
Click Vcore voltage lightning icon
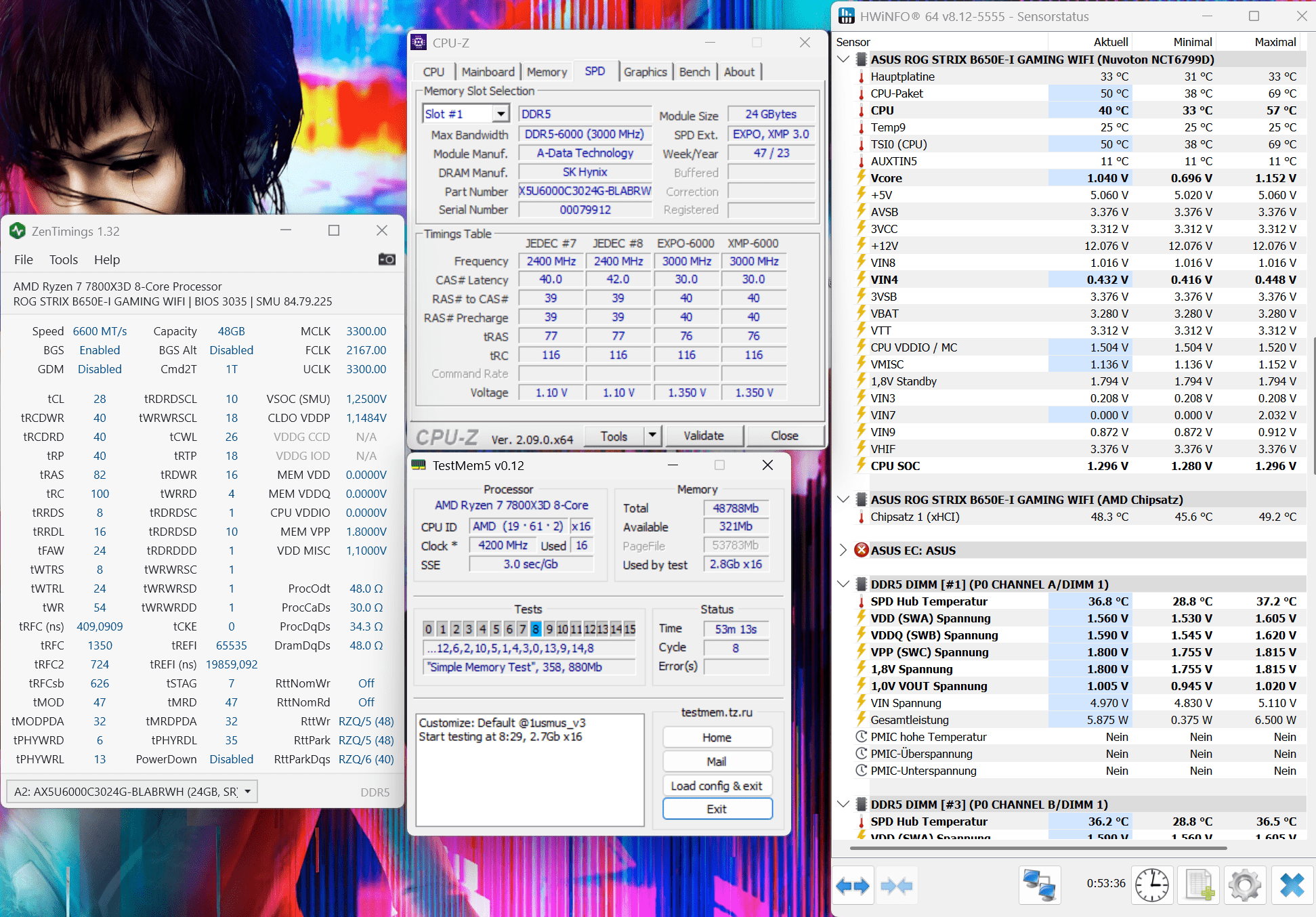(862, 177)
